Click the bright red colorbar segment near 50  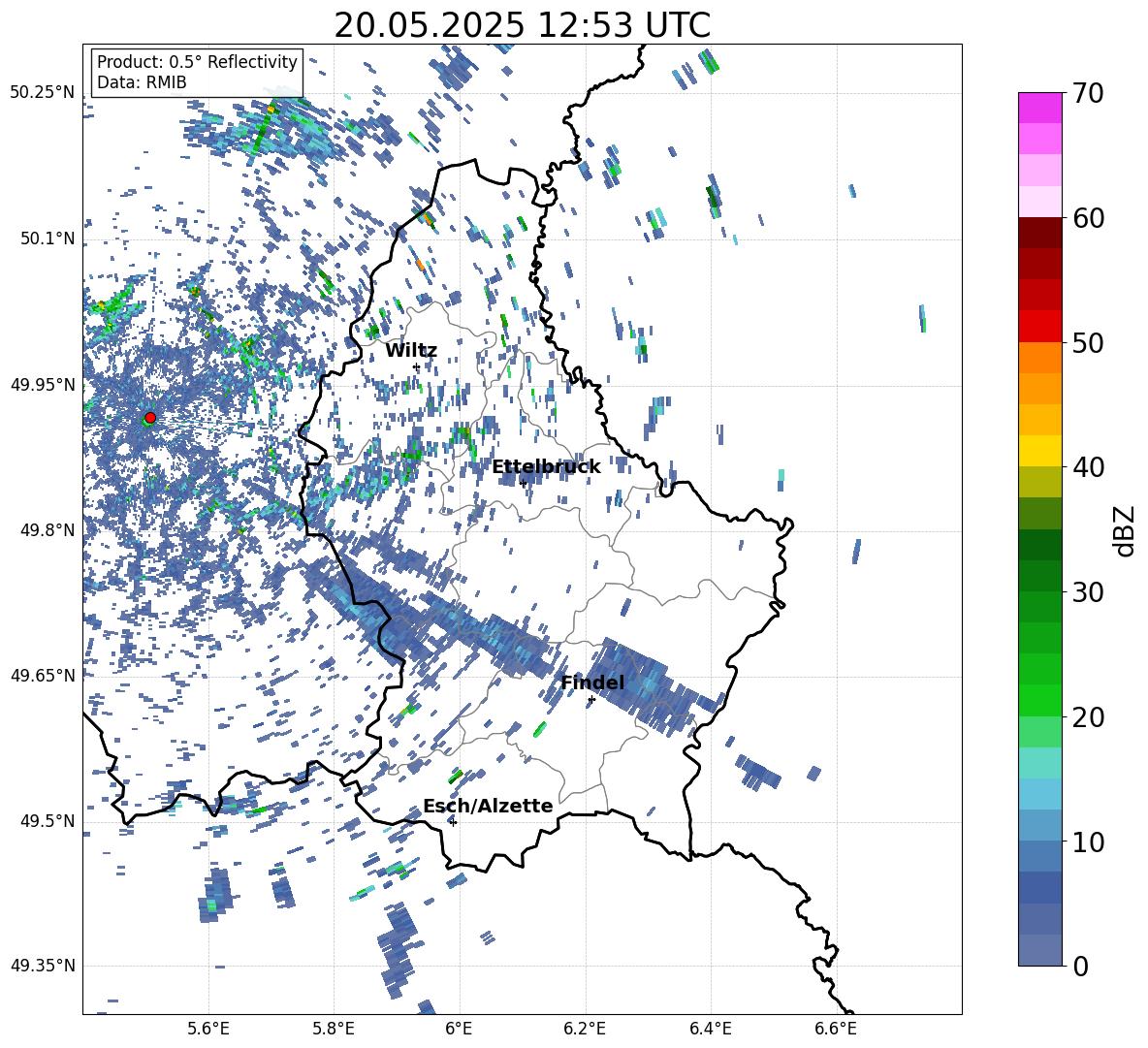pos(1040,327)
